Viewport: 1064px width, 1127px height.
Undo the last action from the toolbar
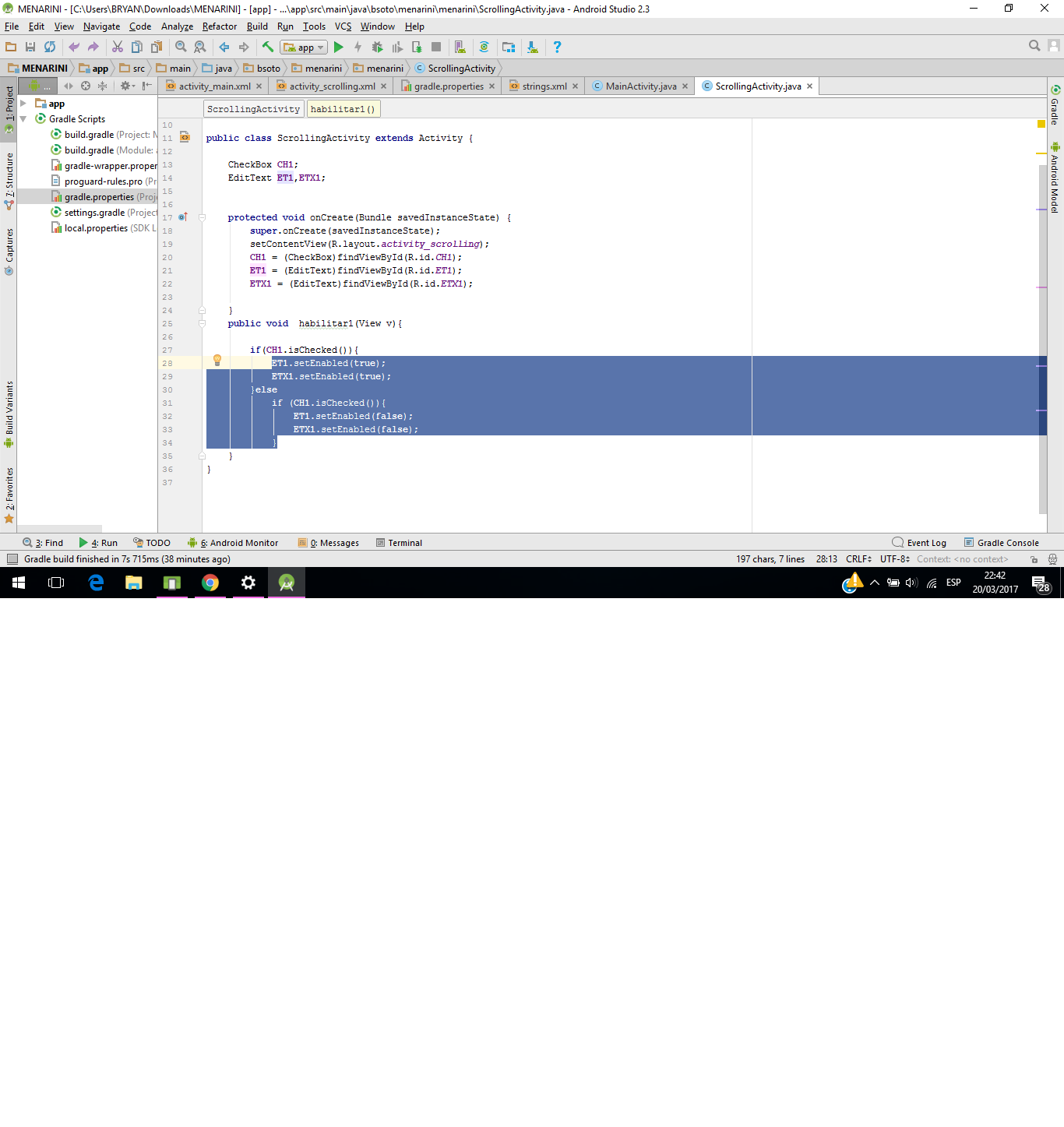pyautogui.click(x=74, y=48)
